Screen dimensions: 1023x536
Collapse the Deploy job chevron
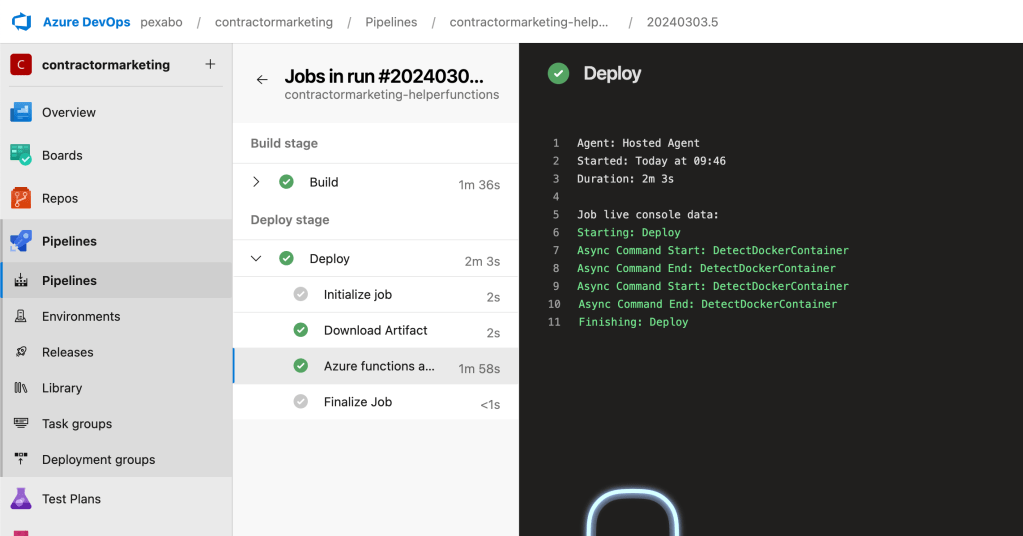[256, 259]
